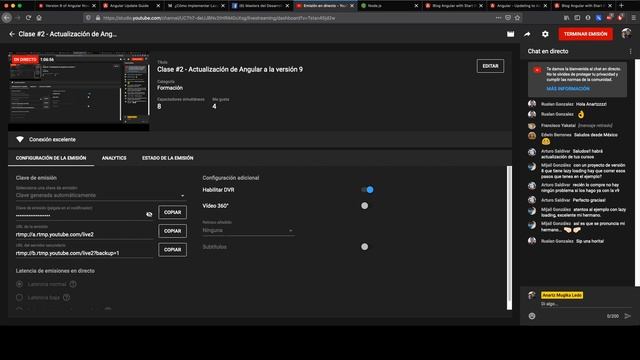
Task: Open the emoji picker in chat
Action: (532, 316)
